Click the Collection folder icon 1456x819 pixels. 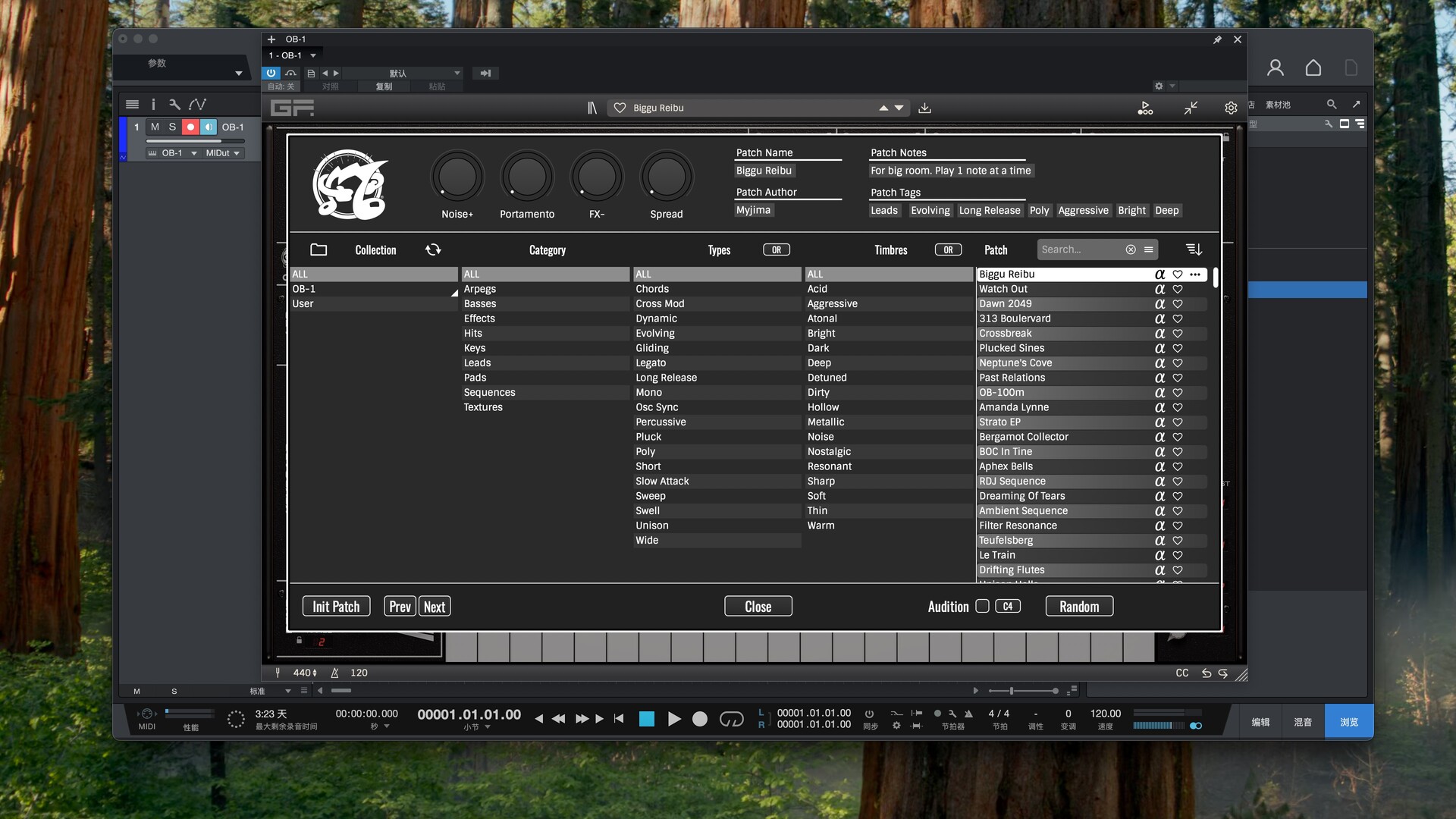[318, 249]
